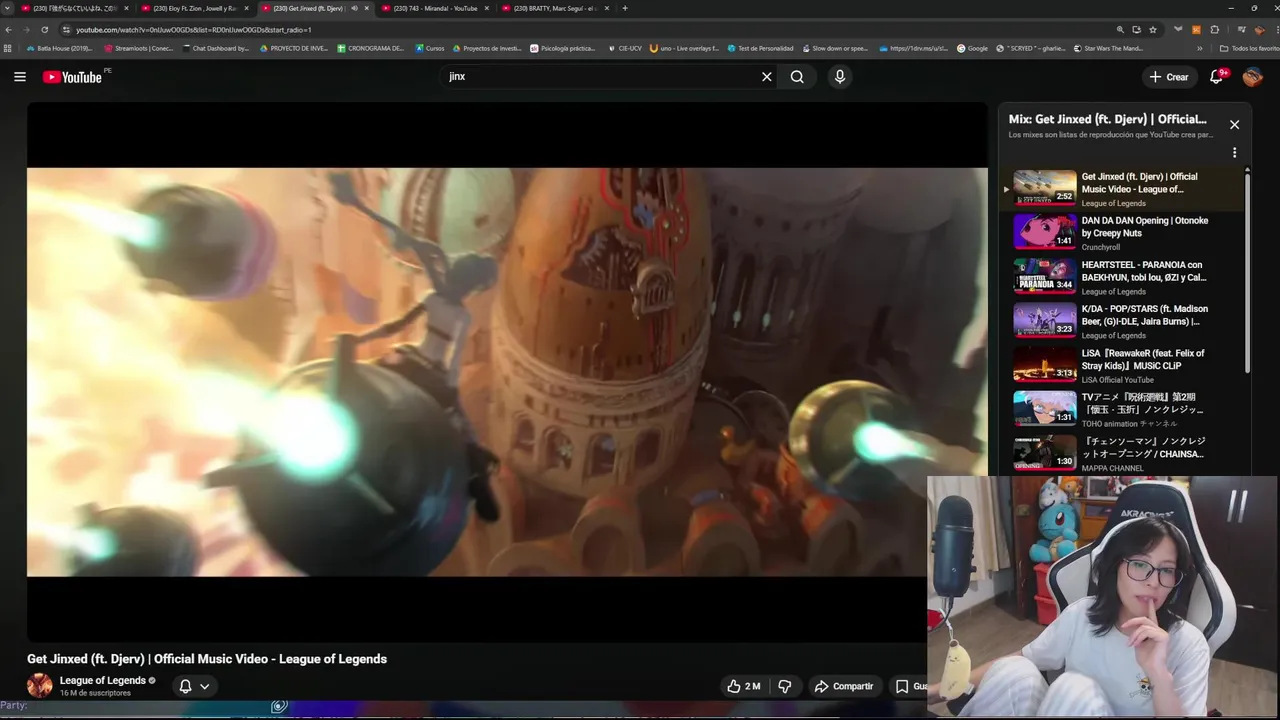This screenshot has height=720, width=1280.
Task: Reload the page with the refresh icon
Action: click(x=44, y=30)
